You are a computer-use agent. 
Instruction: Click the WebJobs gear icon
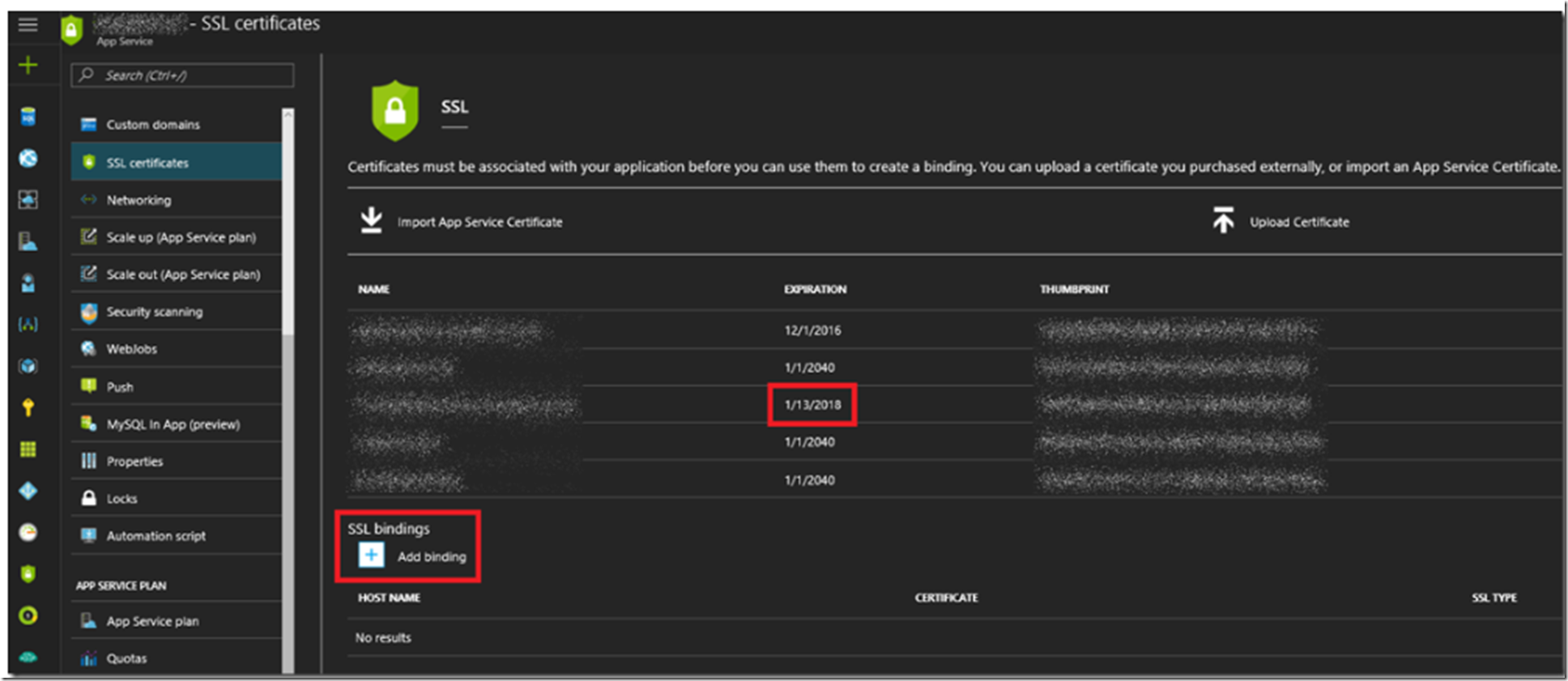point(88,348)
